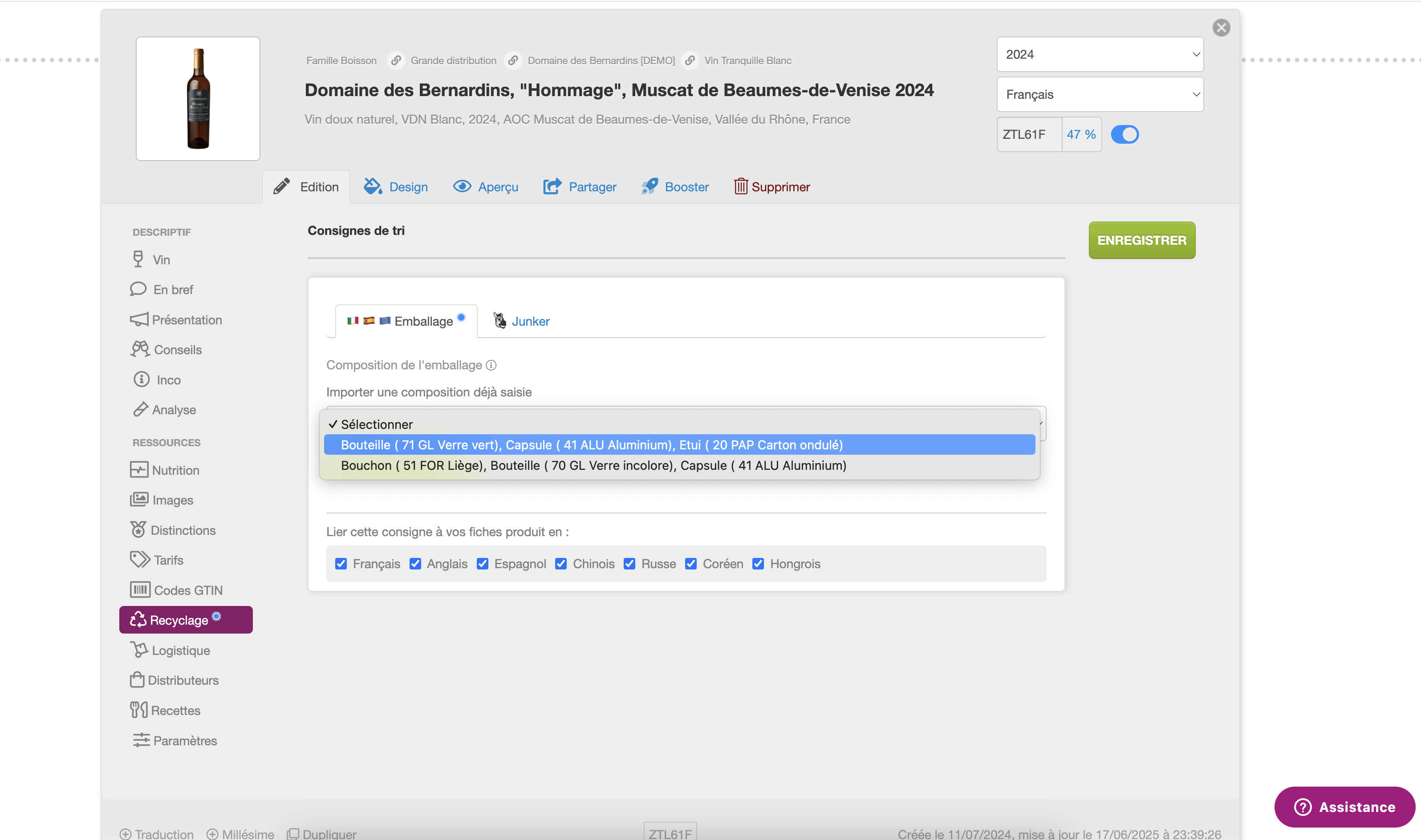This screenshot has height=840, width=1421.
Task: Select the Bouchon Liège composition option
Action: (679, 465)
